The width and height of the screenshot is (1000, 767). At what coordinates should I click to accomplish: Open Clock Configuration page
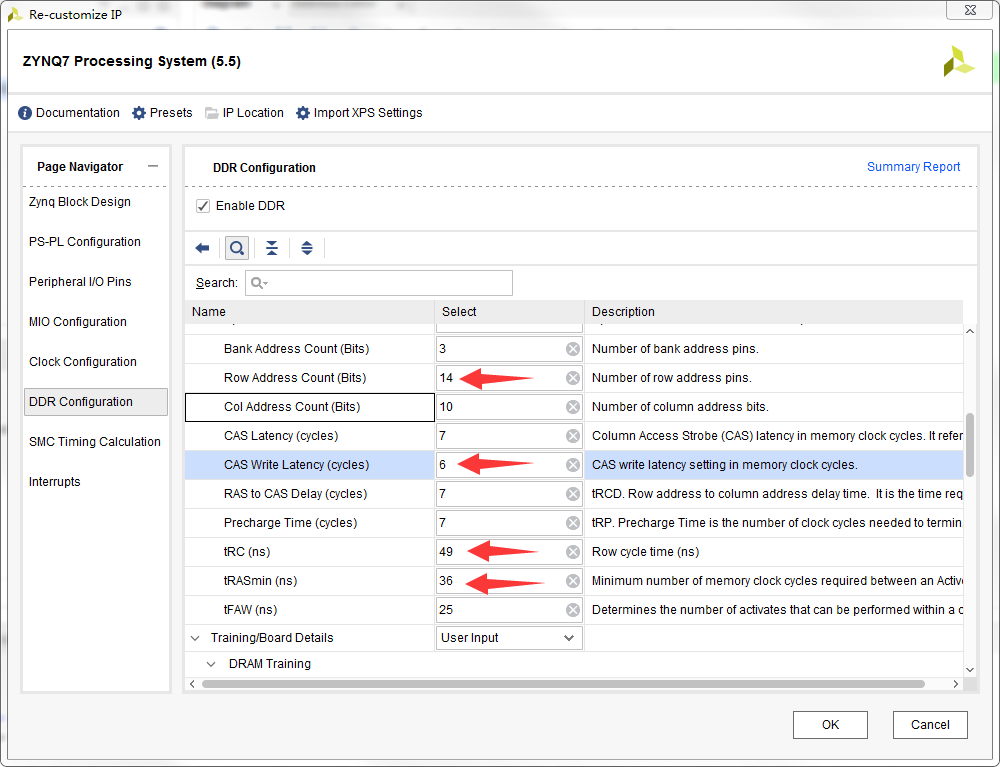pyautogui.click(x=83, y=362)
